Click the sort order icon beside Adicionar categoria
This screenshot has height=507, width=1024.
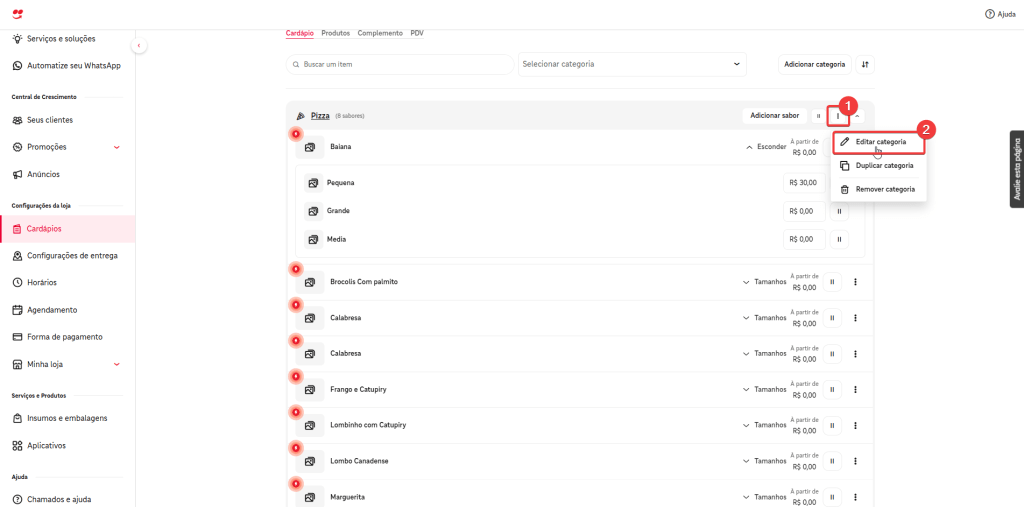(x=865, y=64)
